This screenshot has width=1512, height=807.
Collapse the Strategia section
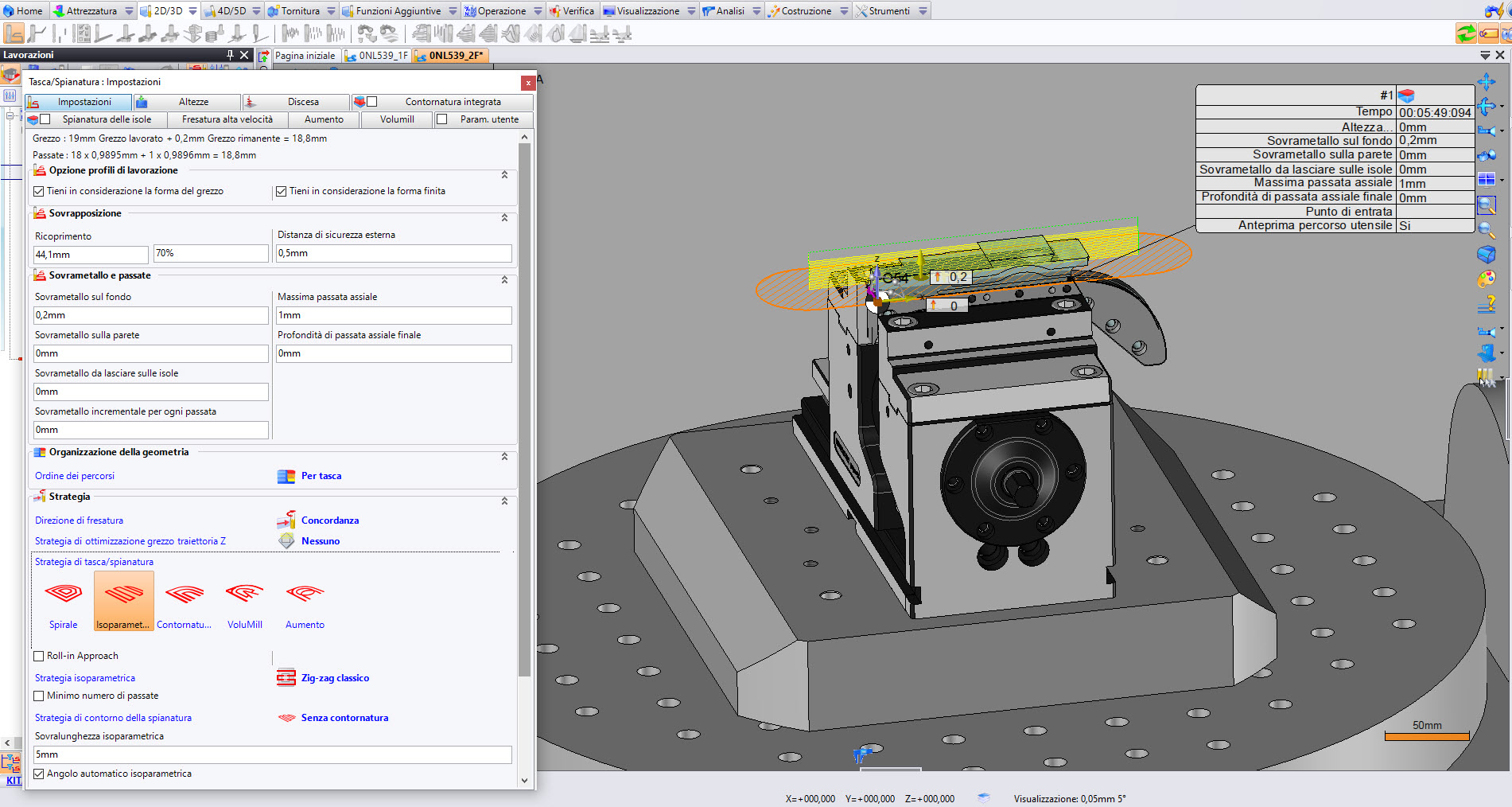504,501
